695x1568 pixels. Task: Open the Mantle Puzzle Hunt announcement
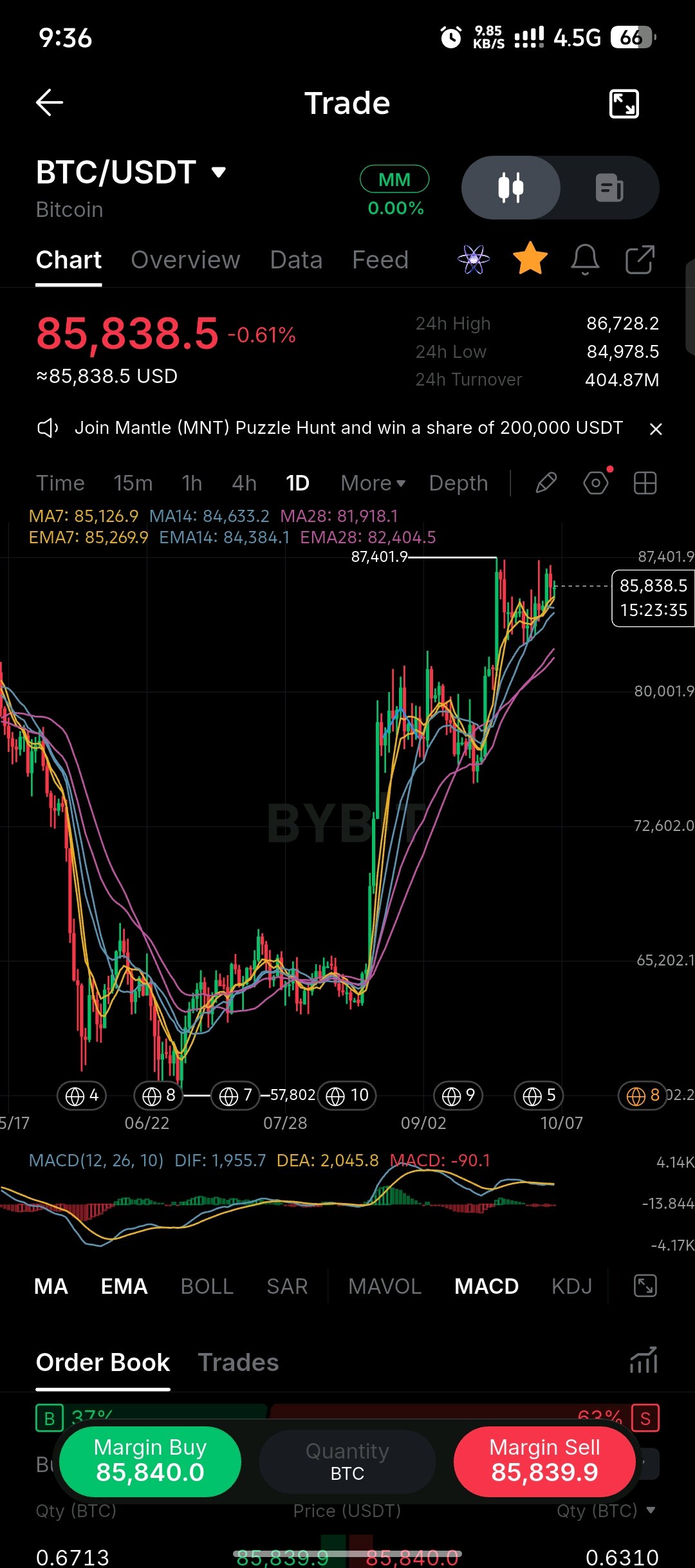click(349, 428)
